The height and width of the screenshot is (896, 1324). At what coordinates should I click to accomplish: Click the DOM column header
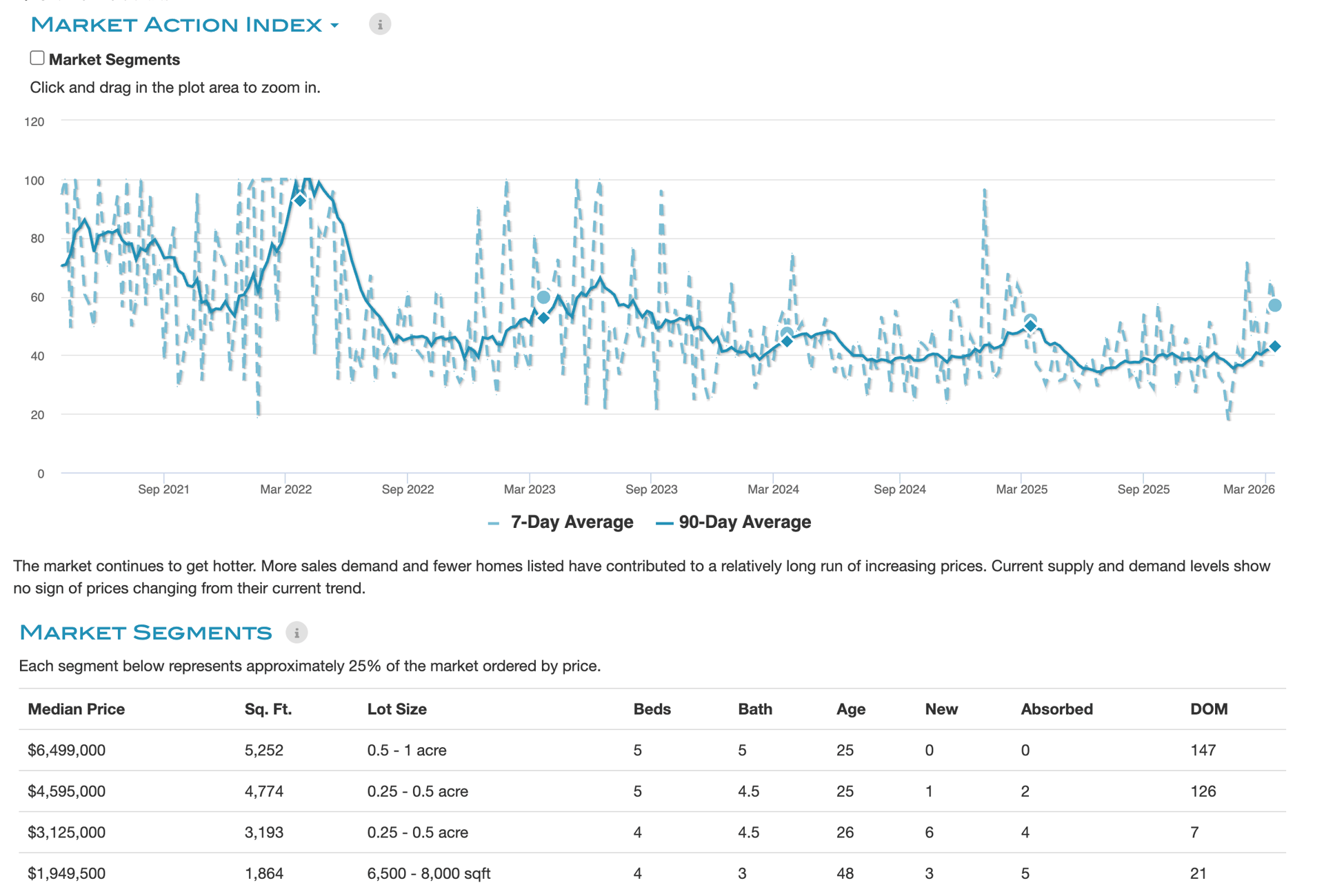pos(1208,709)
